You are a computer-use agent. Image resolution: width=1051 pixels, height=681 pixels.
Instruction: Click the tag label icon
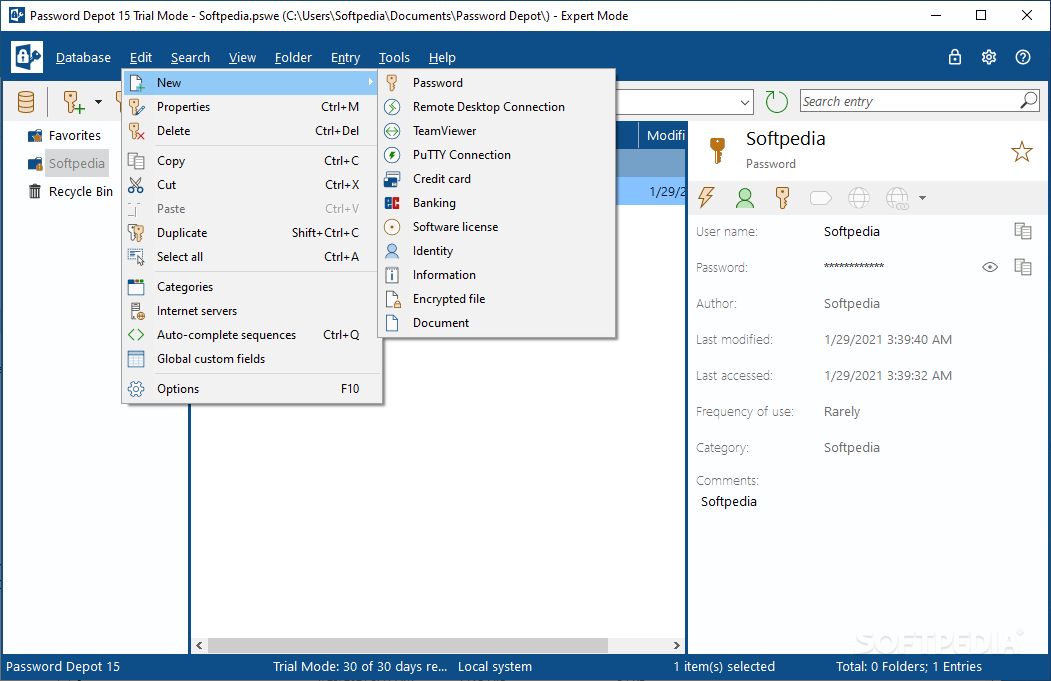[820, 198]
